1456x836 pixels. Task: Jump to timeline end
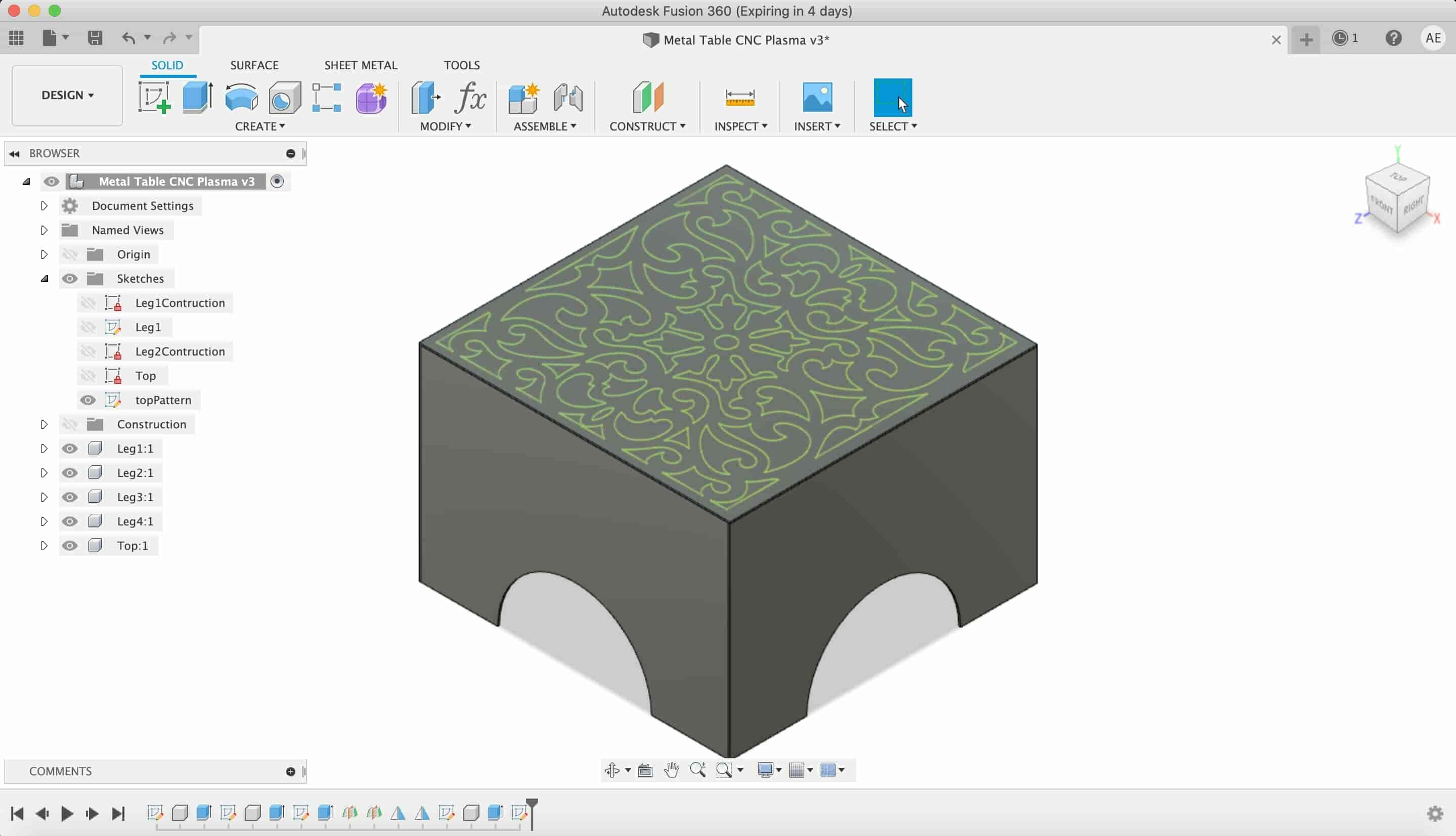[118, 814]
